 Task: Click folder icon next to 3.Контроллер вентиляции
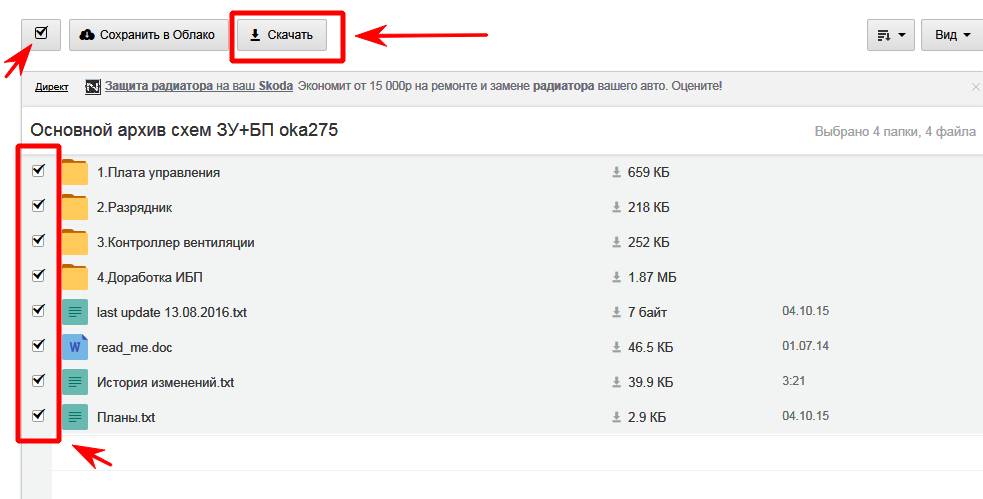(x=74, y=242)
